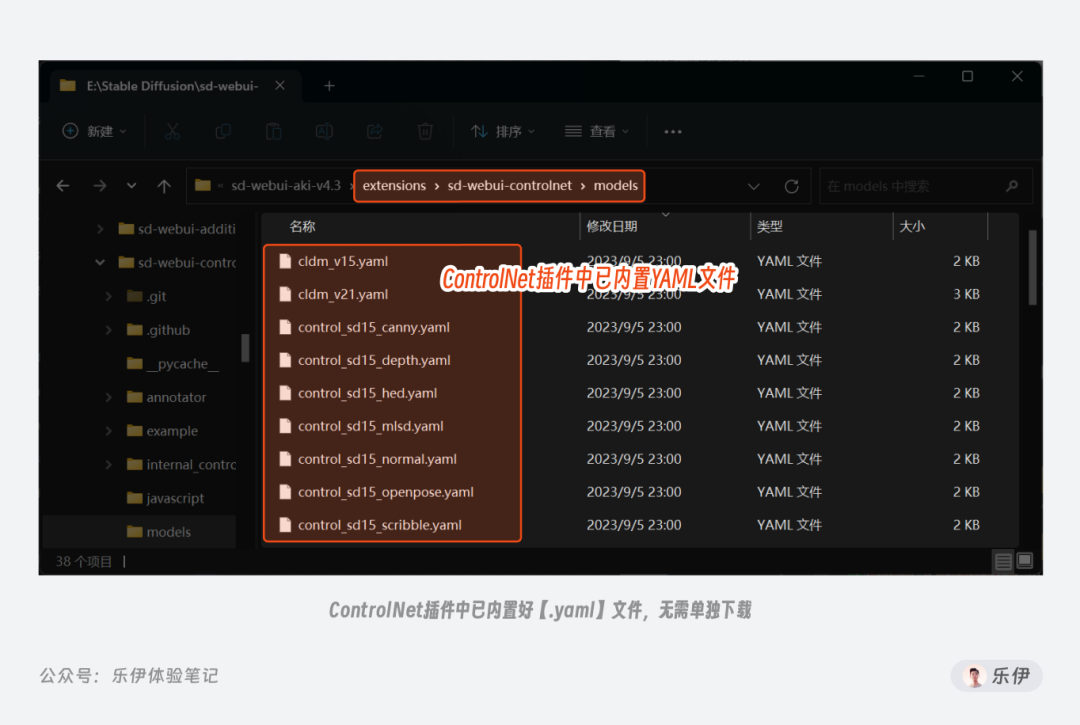Click the Cut icon in the toolbar
Screen dimensions: 1080x725
pos(172,131)
